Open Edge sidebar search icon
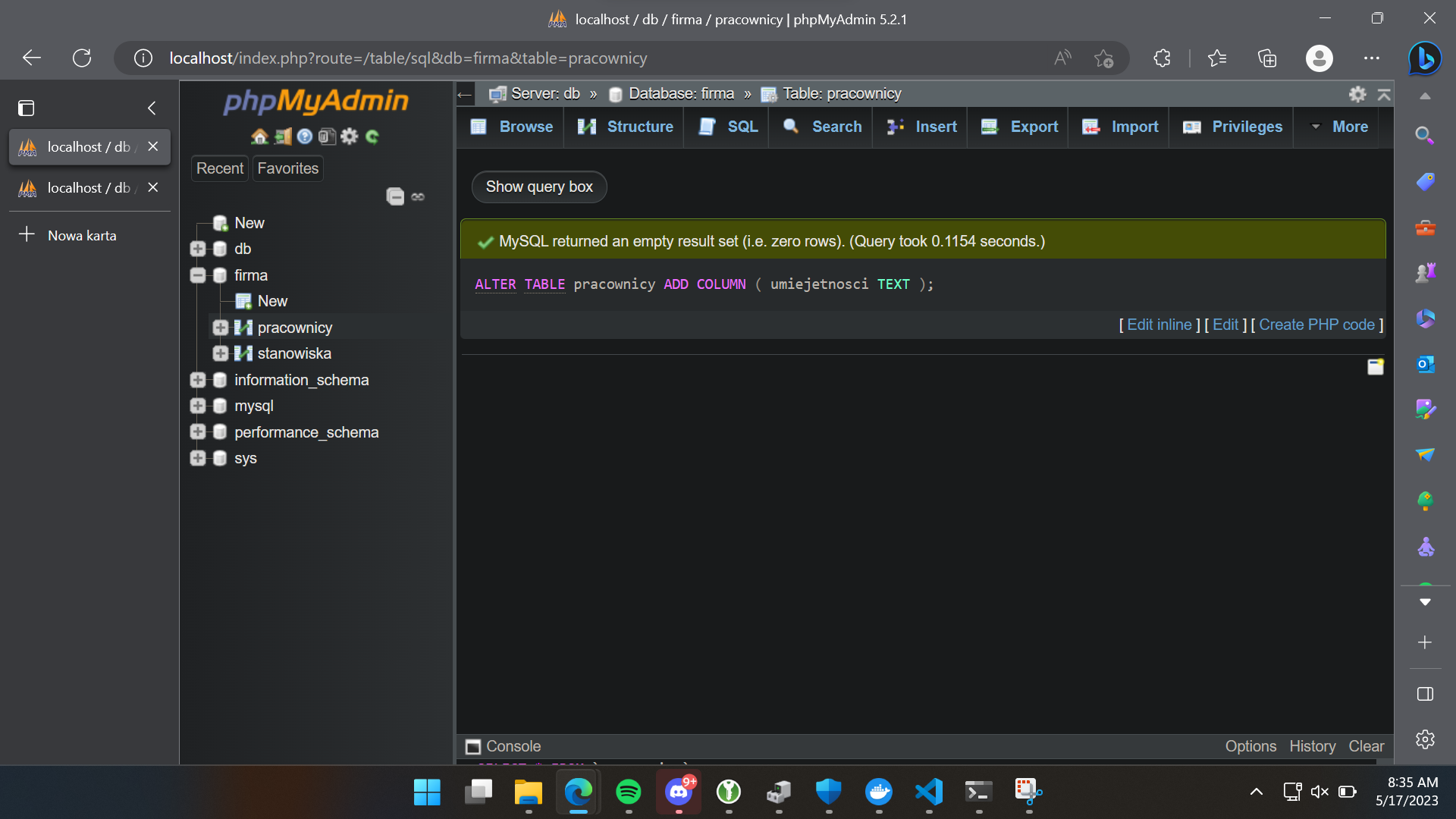 click(1425, 136)
